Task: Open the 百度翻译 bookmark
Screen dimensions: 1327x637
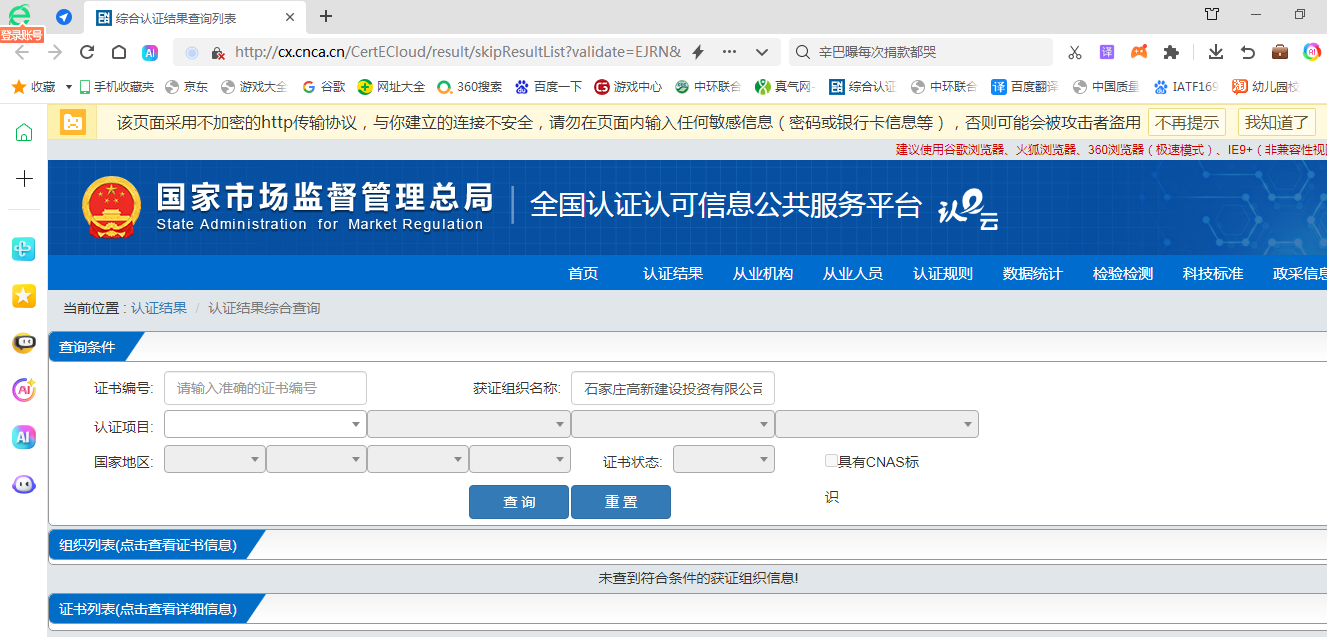Action: pos(1024,87)
